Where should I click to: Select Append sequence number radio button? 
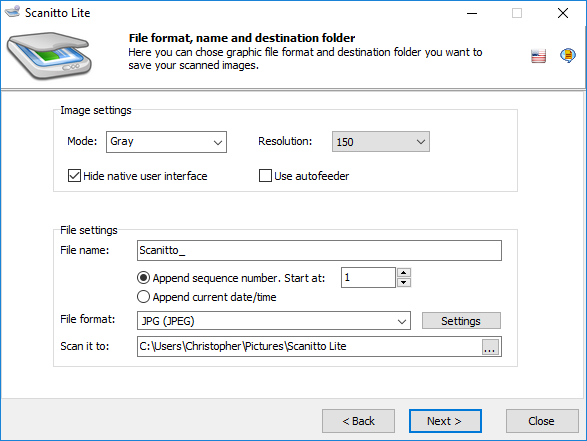click(x=143, y=278)
